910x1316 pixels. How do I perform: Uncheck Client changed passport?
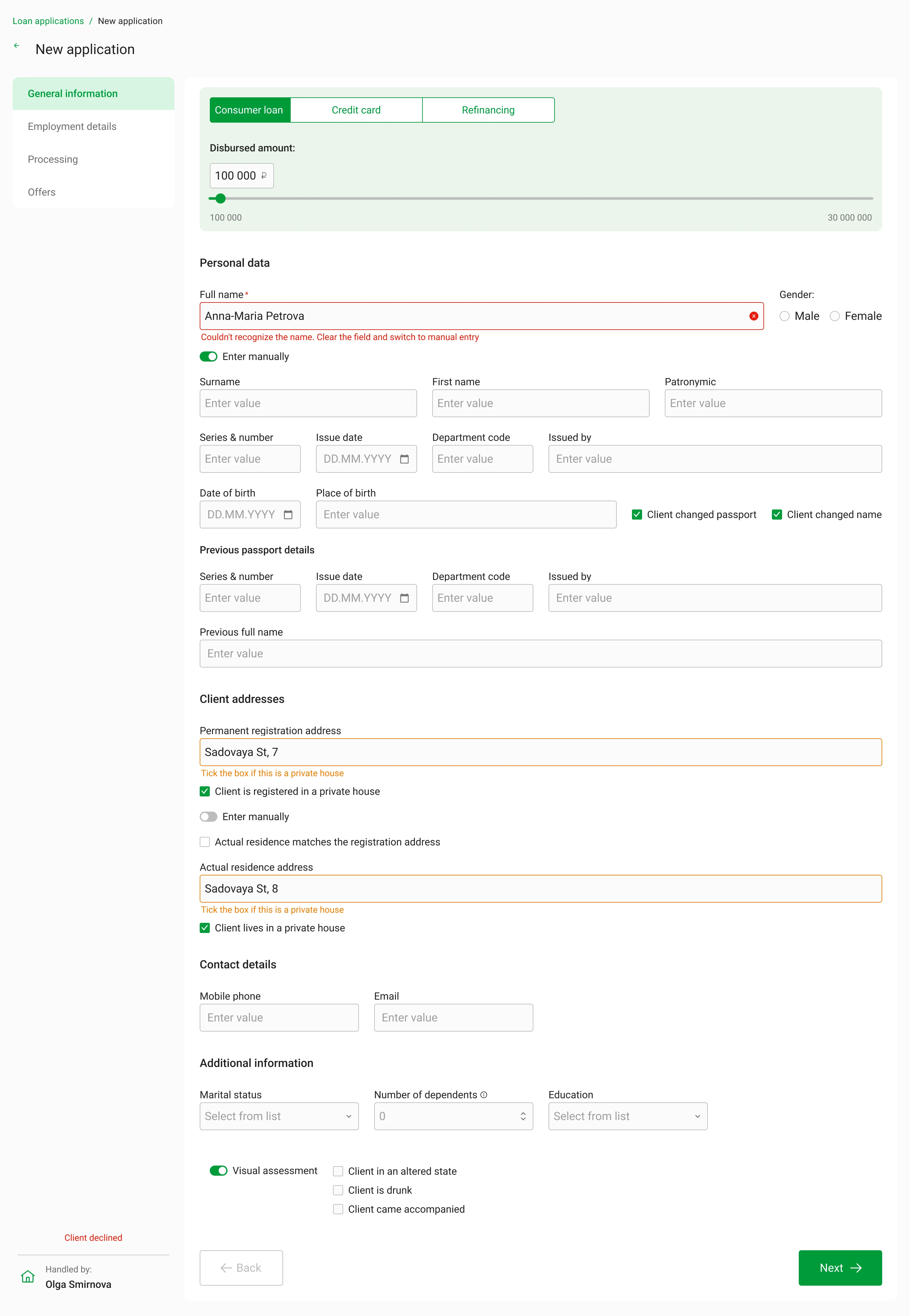(x=637, y=514)
